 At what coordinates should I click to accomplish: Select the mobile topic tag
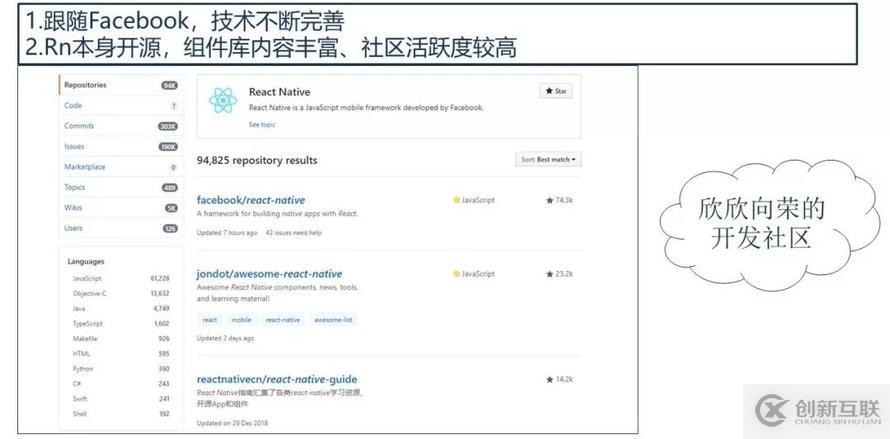pyautogui.click(x=241, y=320)
